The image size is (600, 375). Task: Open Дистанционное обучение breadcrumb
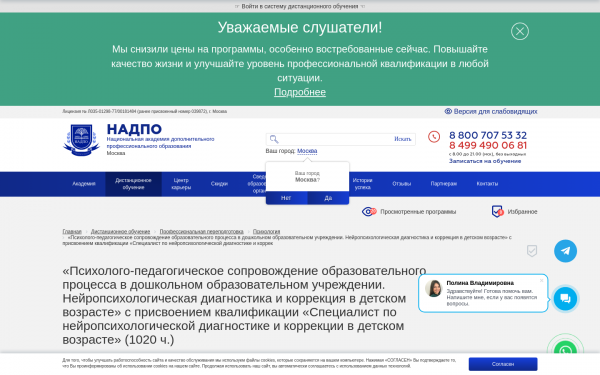pyautogui.click(x=121, y=232)
